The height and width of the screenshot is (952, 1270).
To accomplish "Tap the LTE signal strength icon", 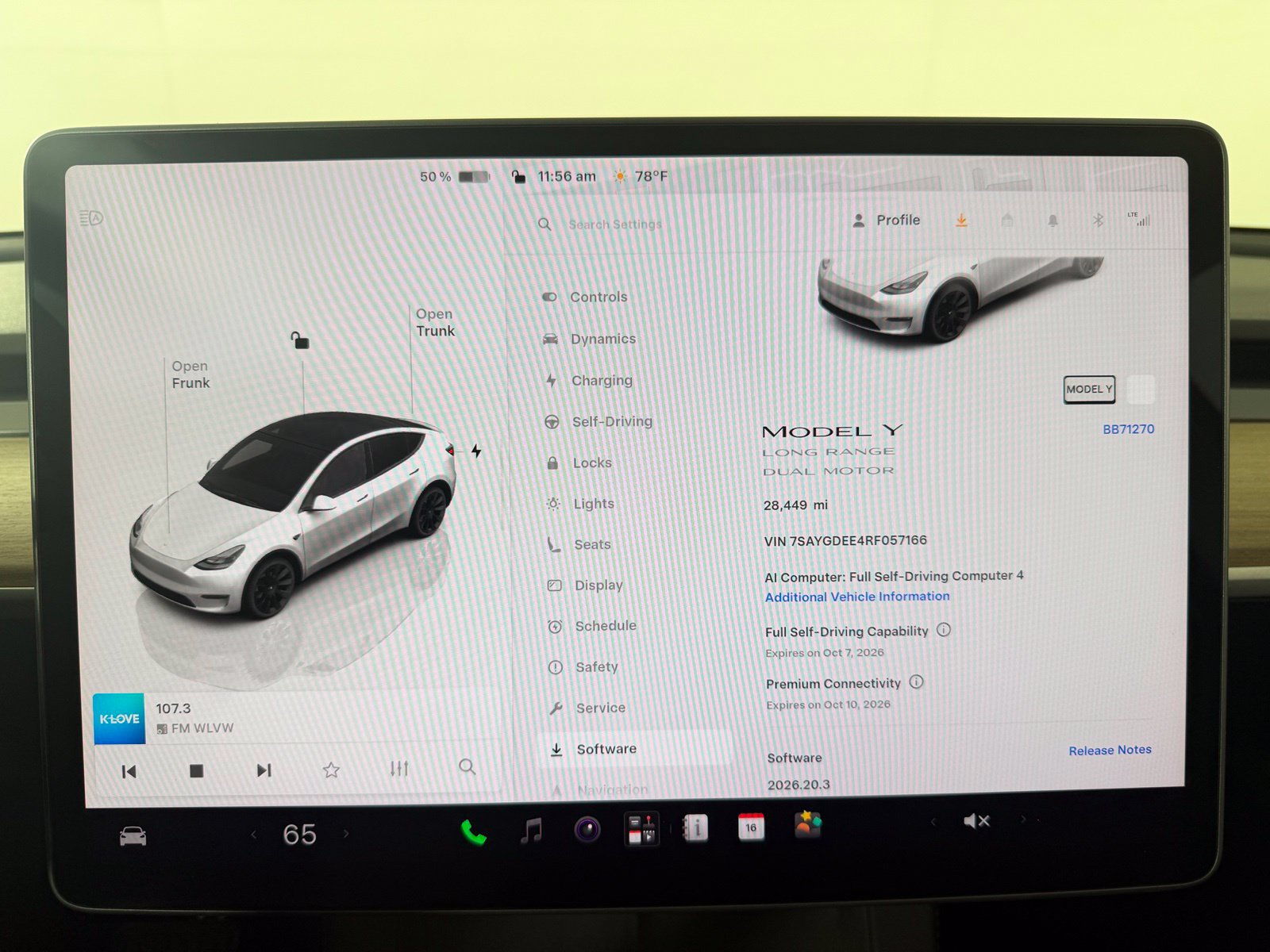I will 1140,219.
